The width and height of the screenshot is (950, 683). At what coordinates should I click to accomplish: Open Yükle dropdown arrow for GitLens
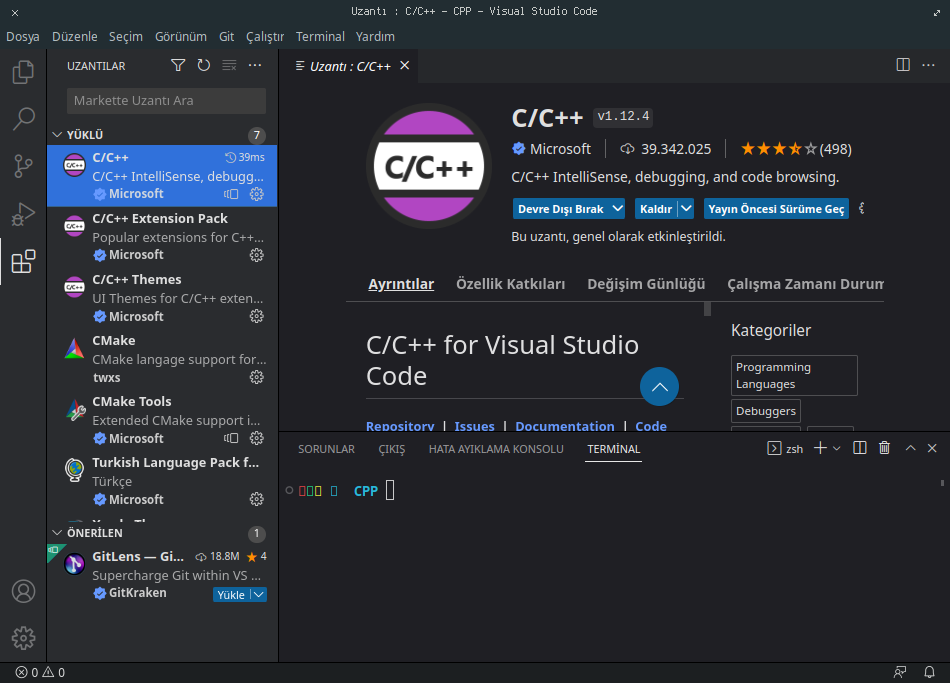[x=259, y=595]
